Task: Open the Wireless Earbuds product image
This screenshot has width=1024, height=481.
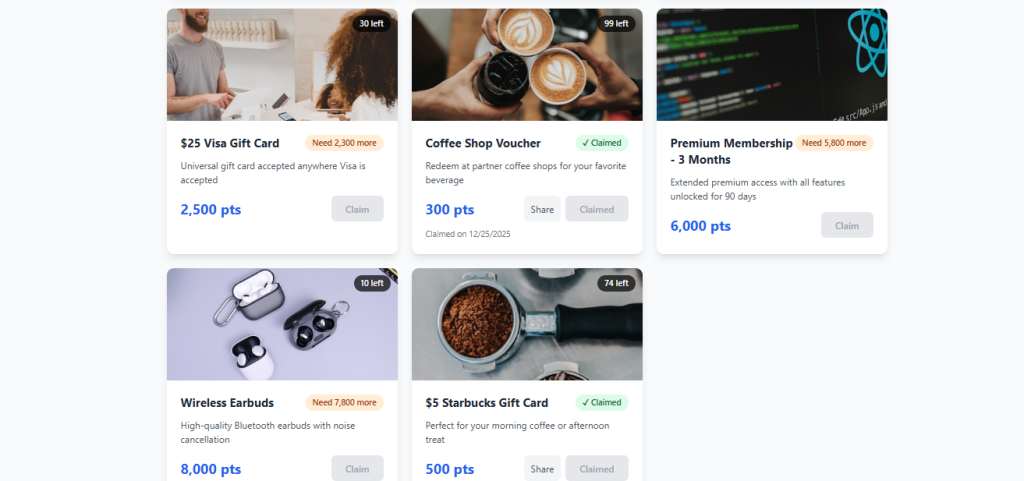Action: point(282,324)
